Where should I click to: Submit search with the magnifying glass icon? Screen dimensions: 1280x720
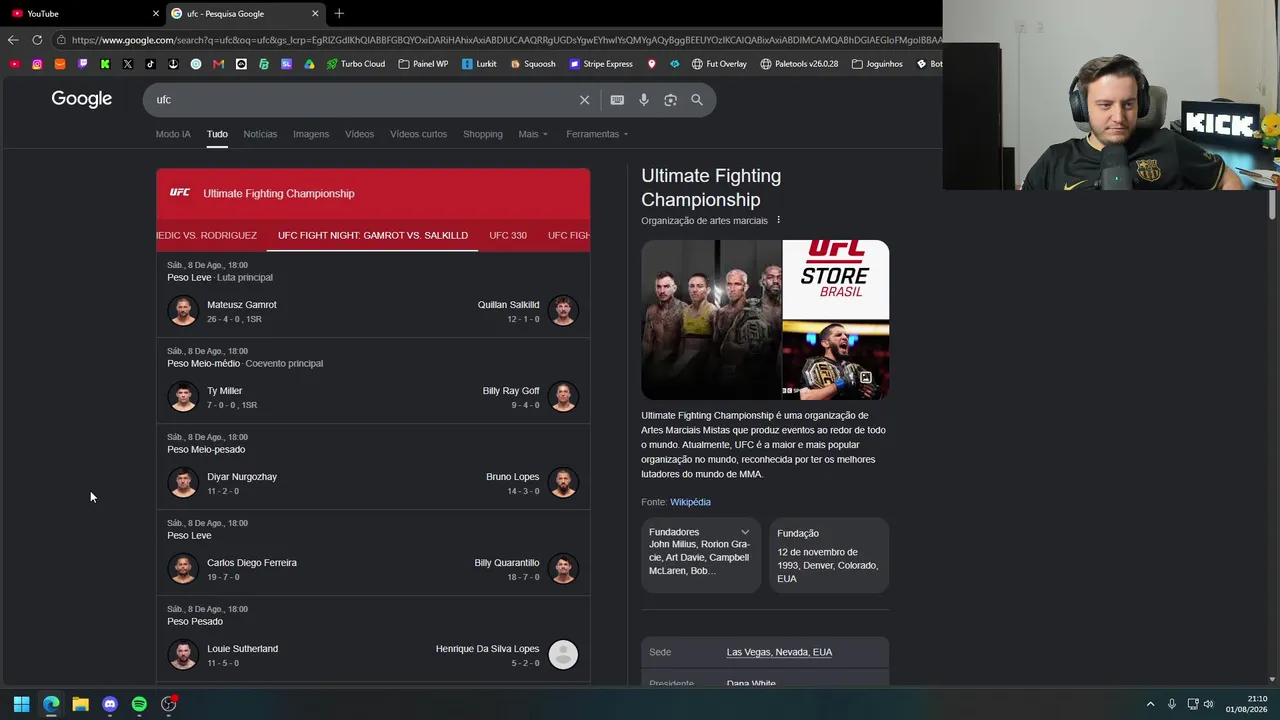coord(697,100)
